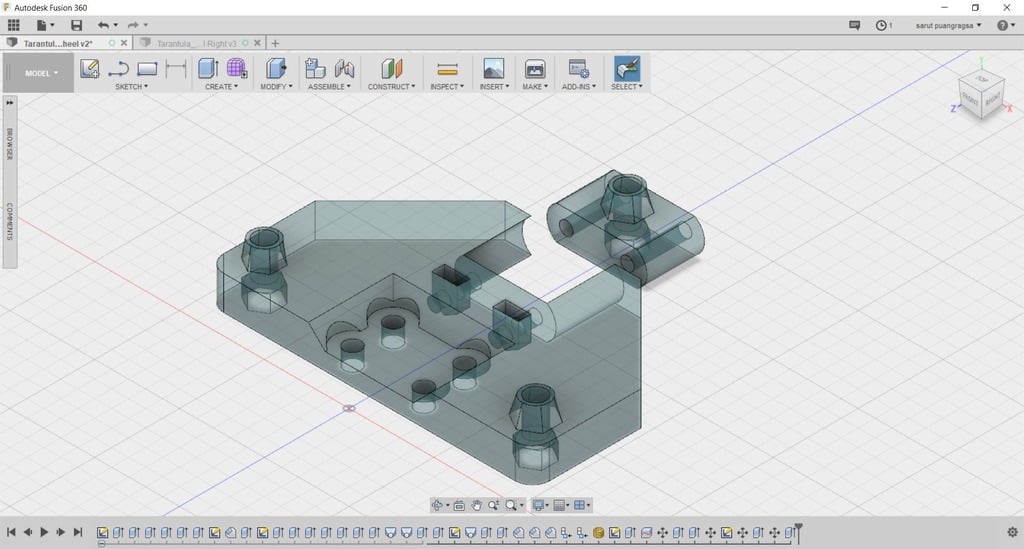
Task: Expand the MAKE menu dropdown
Action: coord(535,86)
